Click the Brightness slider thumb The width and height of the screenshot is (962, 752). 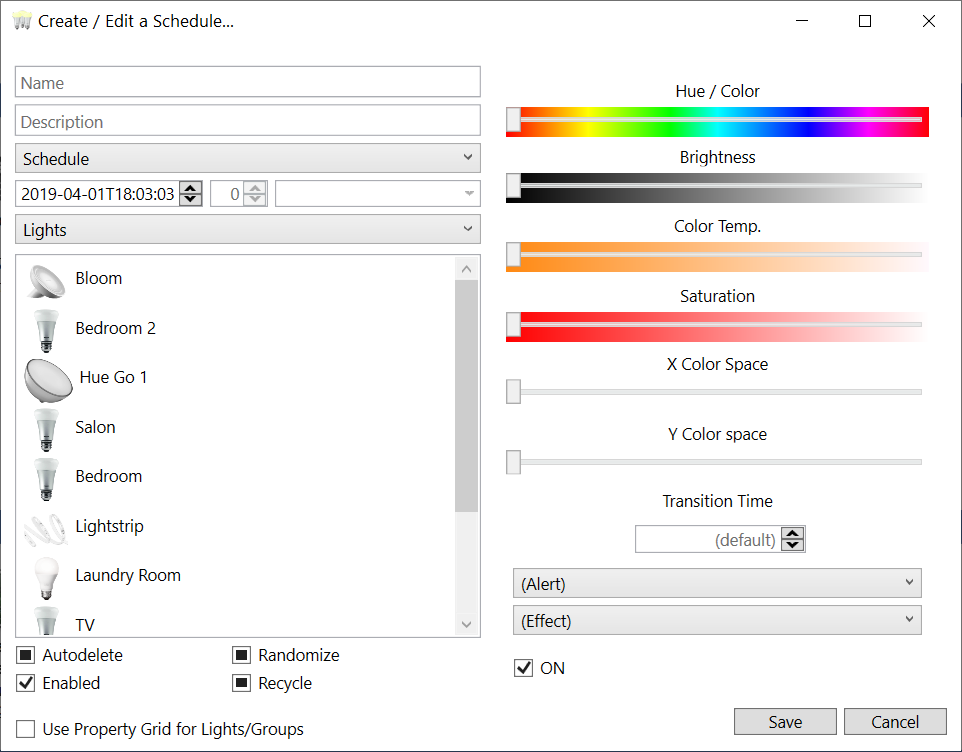tap(514, 186)
